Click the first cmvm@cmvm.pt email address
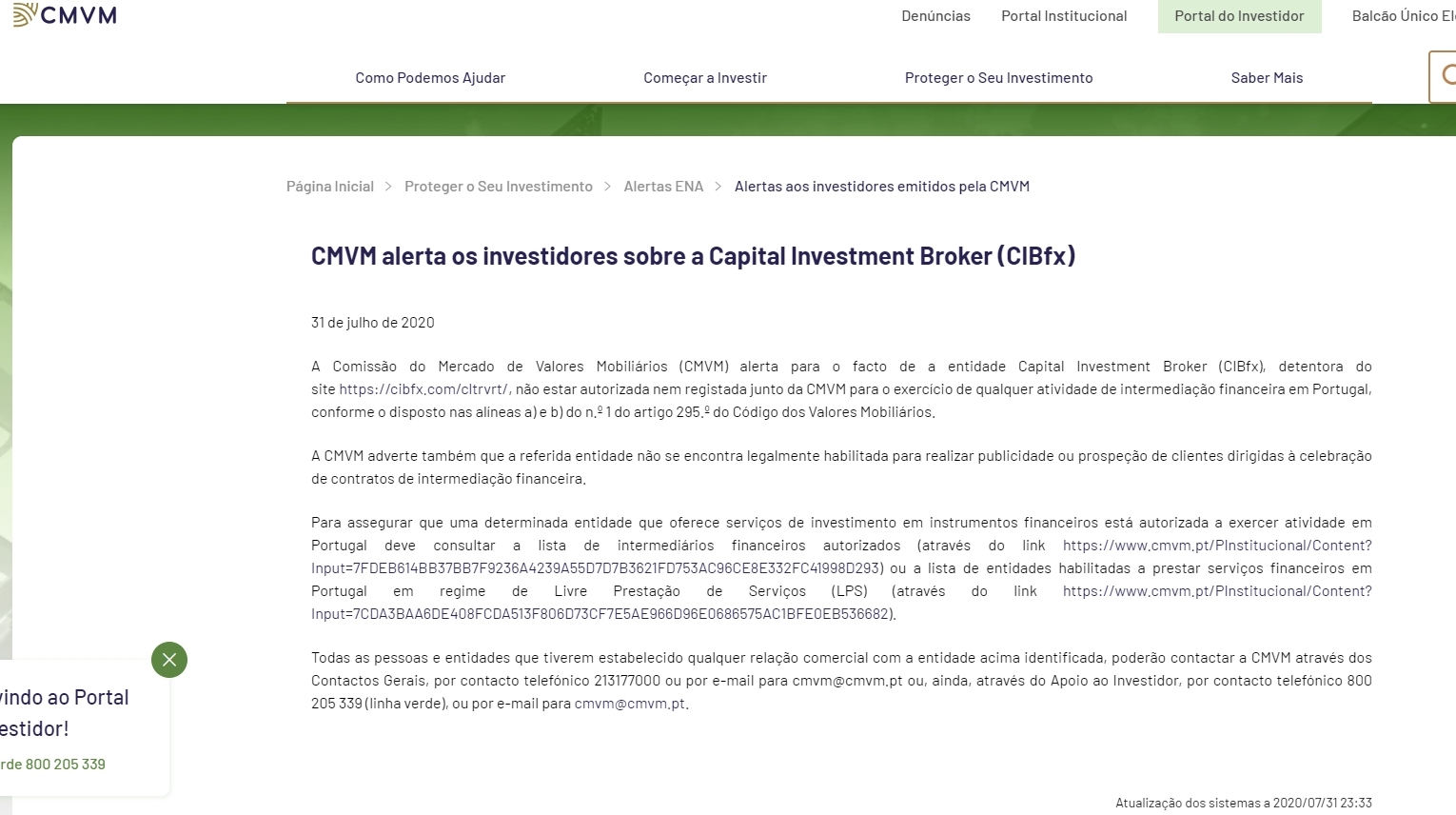1456x815 pixels. [x=847, y=681]
